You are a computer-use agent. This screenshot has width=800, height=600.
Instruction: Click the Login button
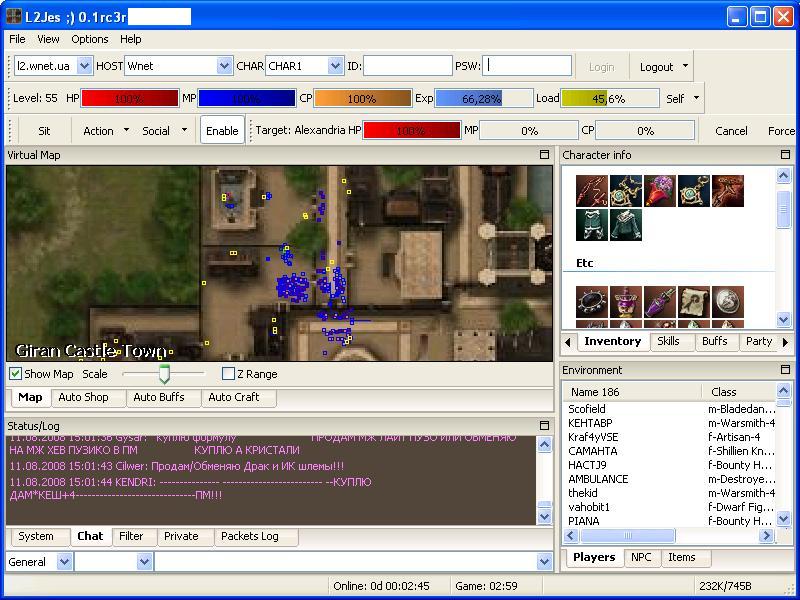602,67
